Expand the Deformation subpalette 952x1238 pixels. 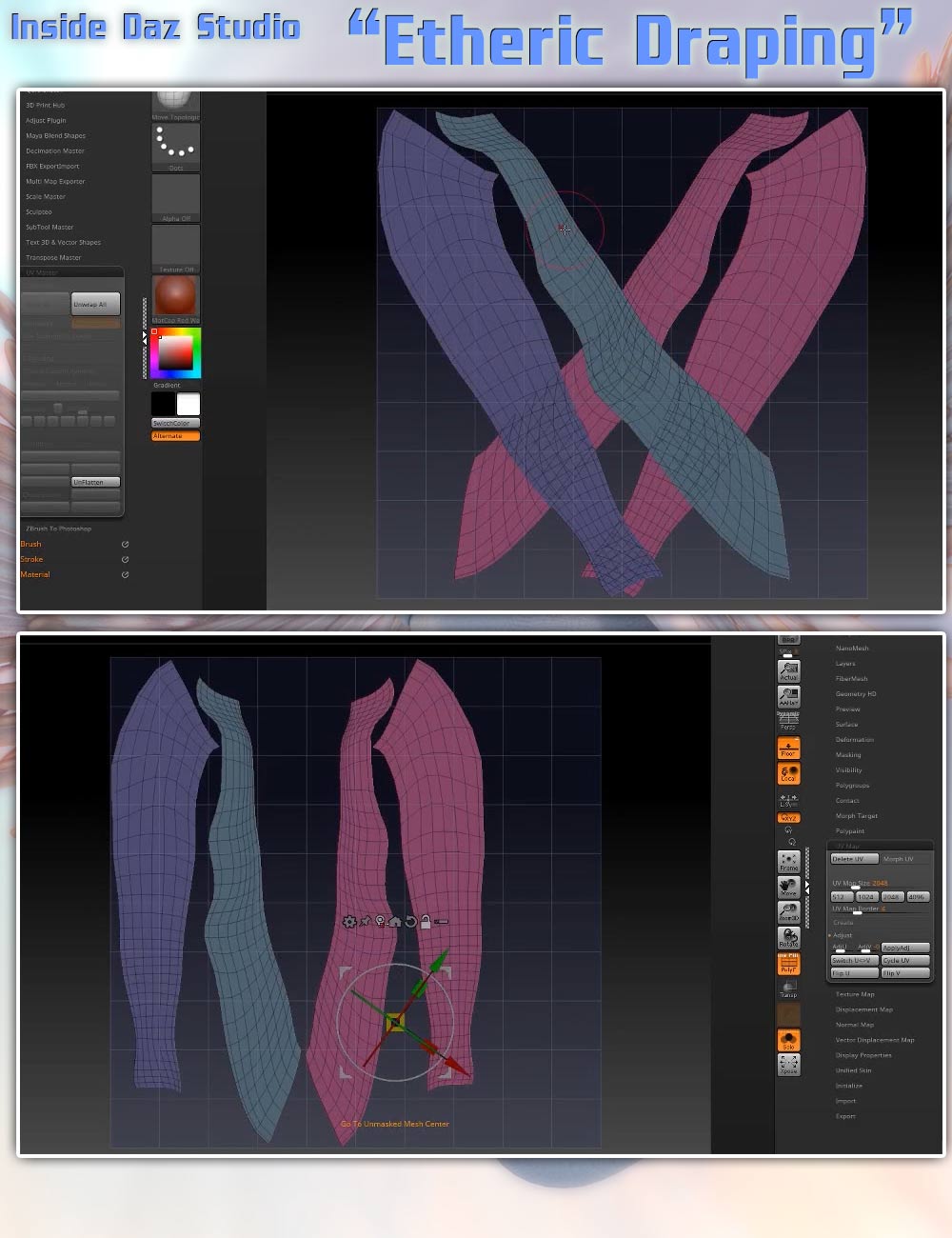point(855,740)
